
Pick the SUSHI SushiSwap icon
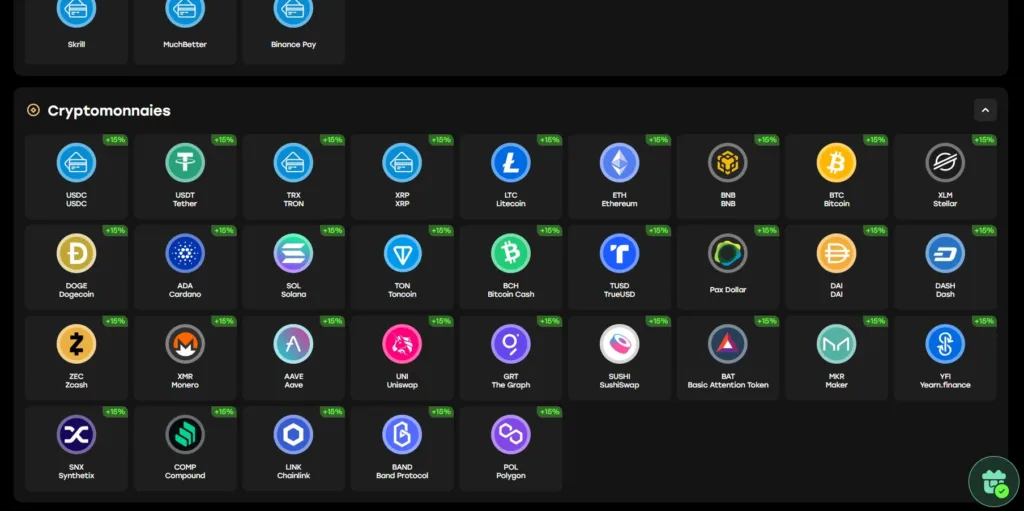pos(619,344)
